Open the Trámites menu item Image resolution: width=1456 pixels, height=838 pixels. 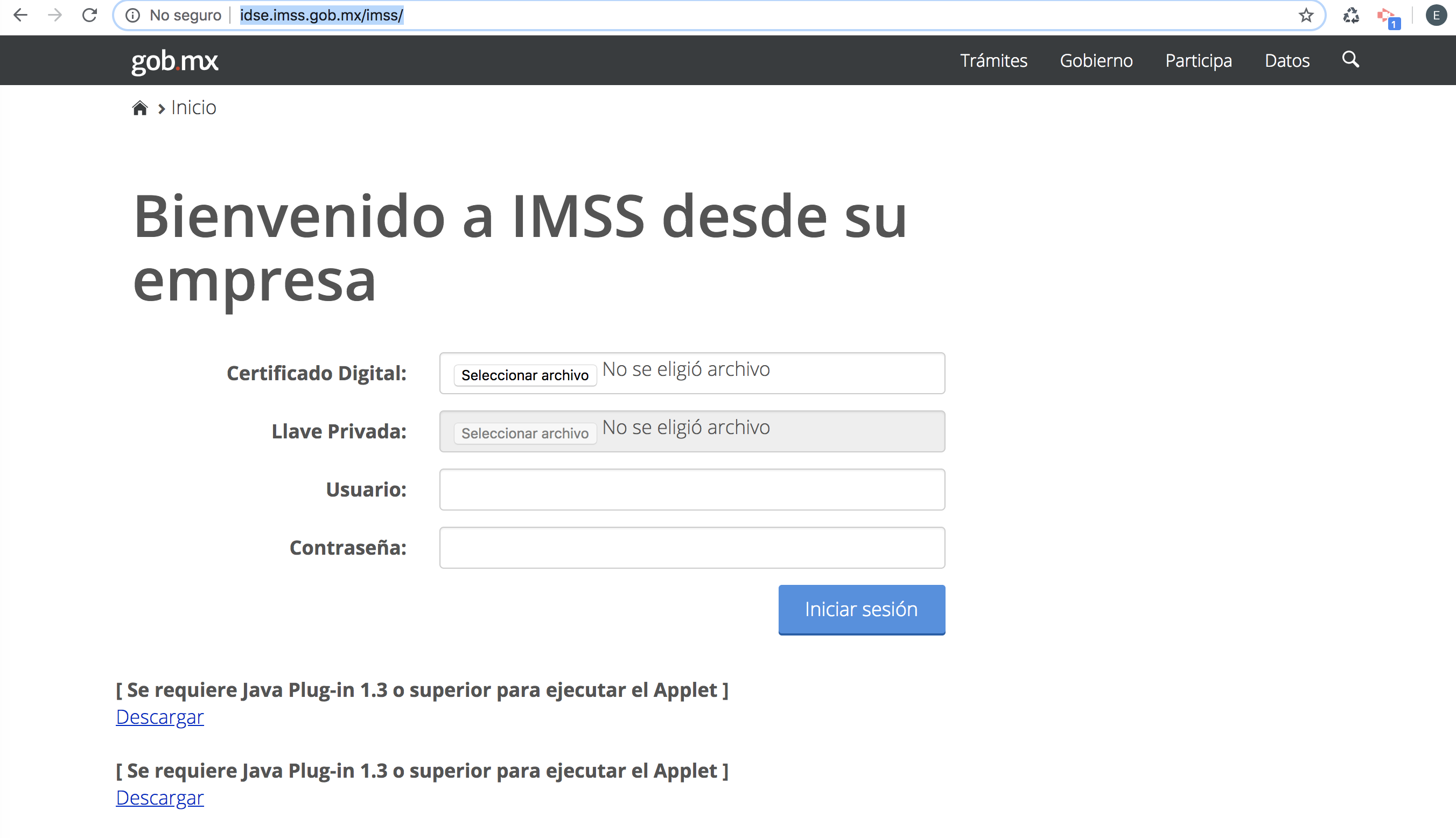(993, 60)
